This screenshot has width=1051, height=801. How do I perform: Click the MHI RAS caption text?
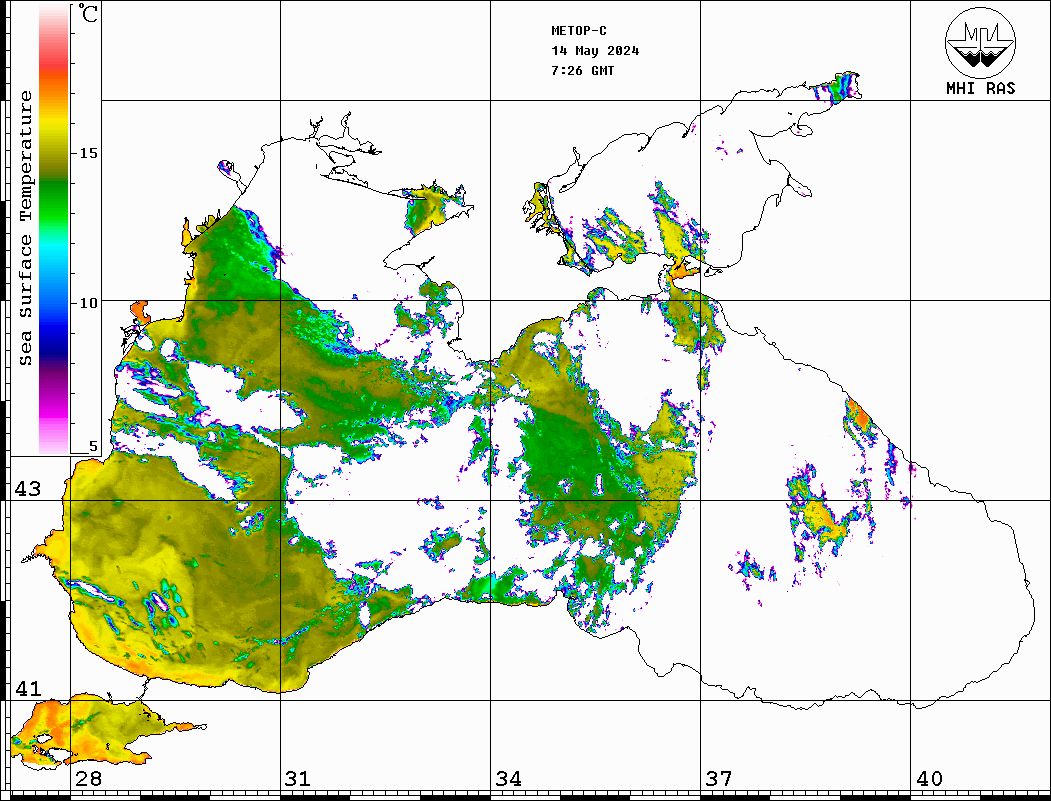[981, 88]
